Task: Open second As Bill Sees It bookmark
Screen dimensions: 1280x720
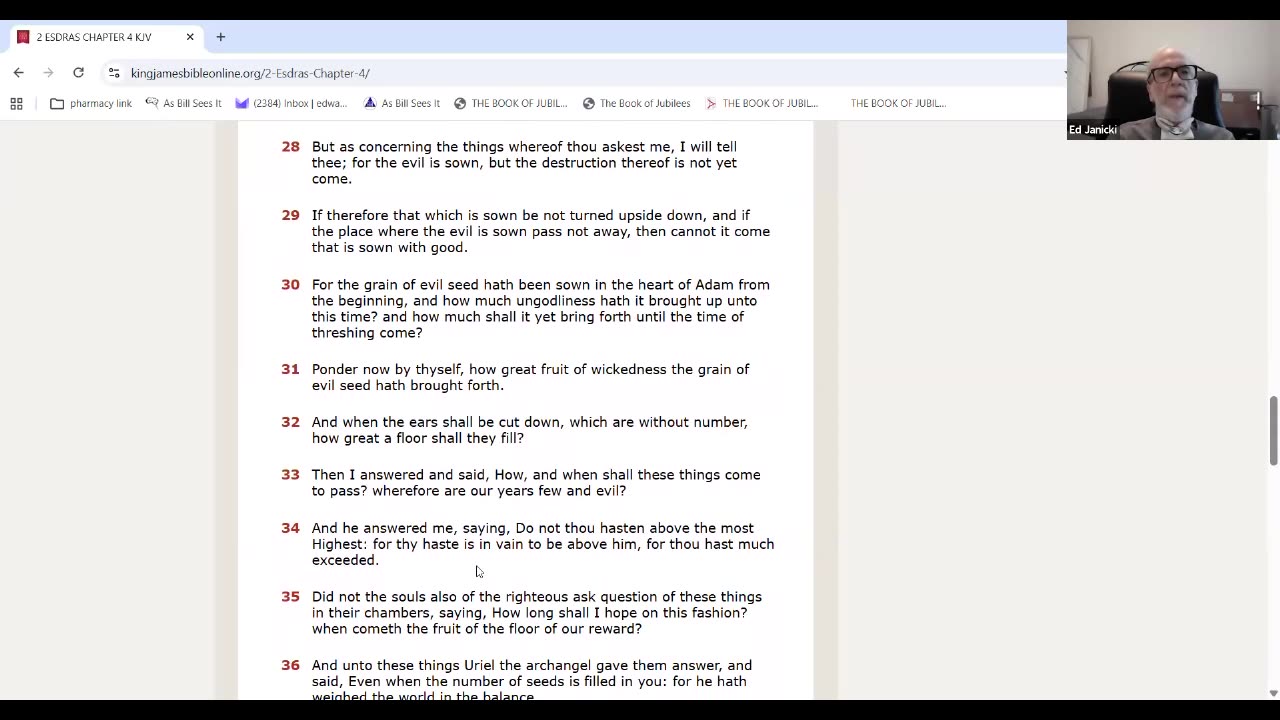Action: tap(401, 103)
